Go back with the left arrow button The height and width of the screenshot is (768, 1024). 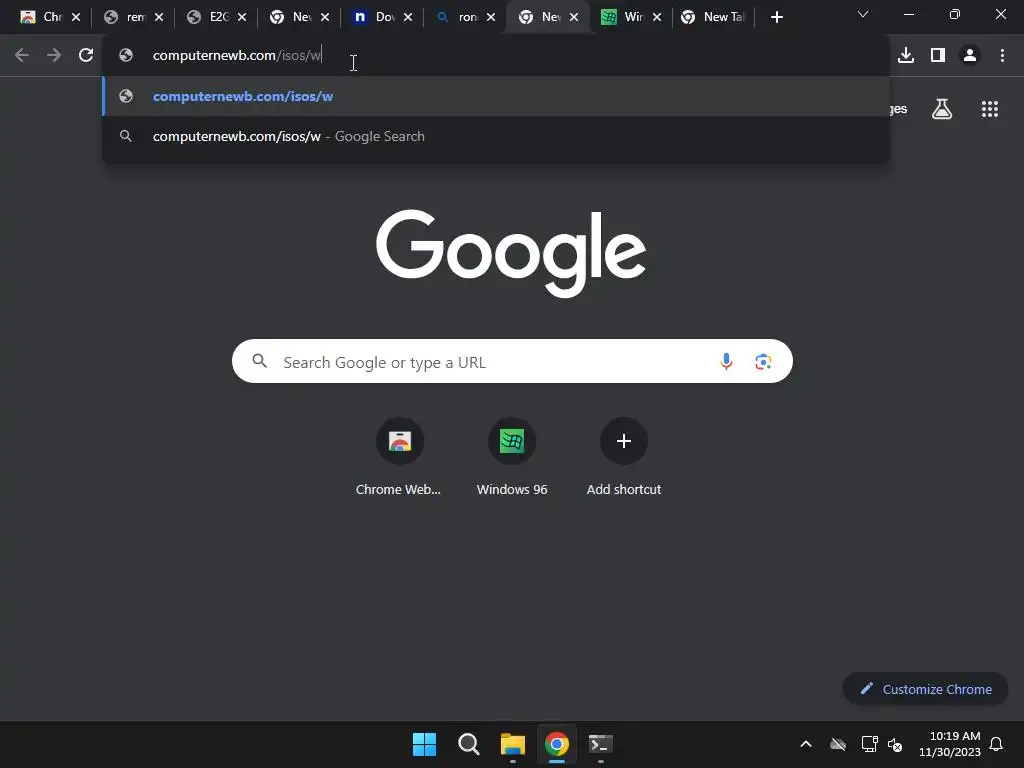[x=22, y=56]
